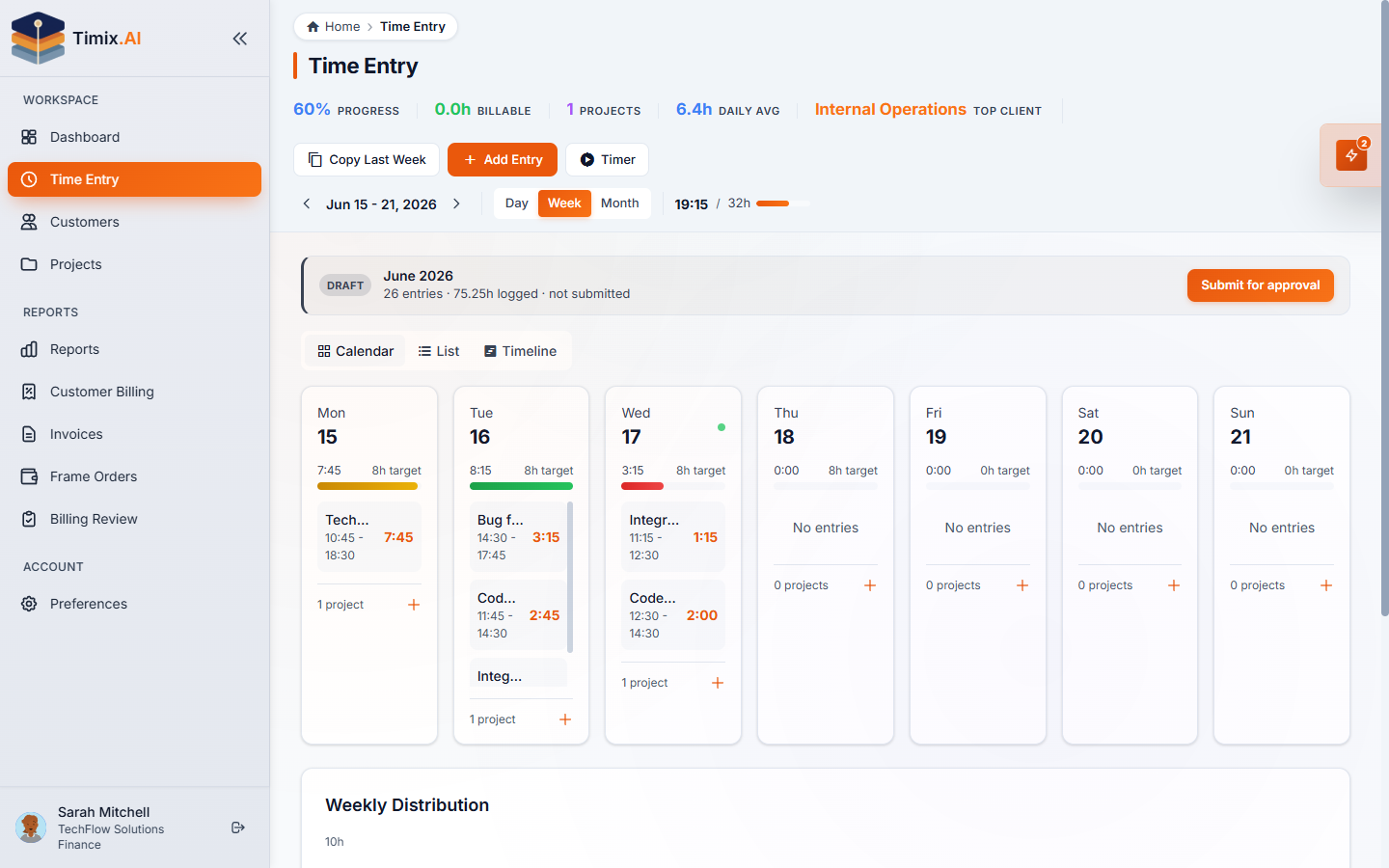Click Add Entry button

coord(503,160)
